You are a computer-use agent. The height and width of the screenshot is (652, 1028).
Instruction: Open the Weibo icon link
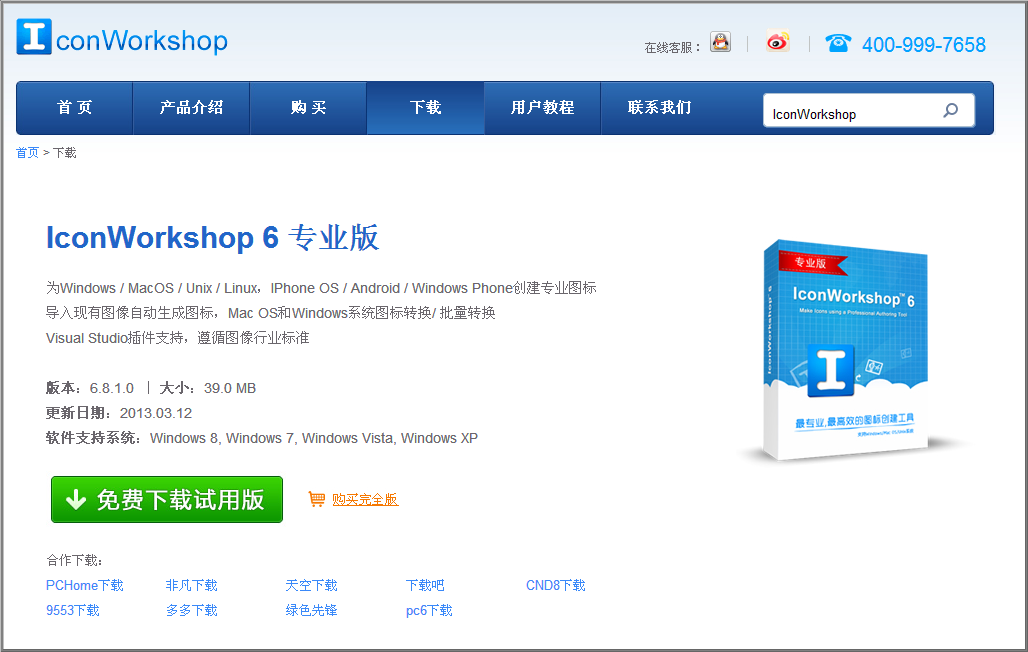point(778,42)
